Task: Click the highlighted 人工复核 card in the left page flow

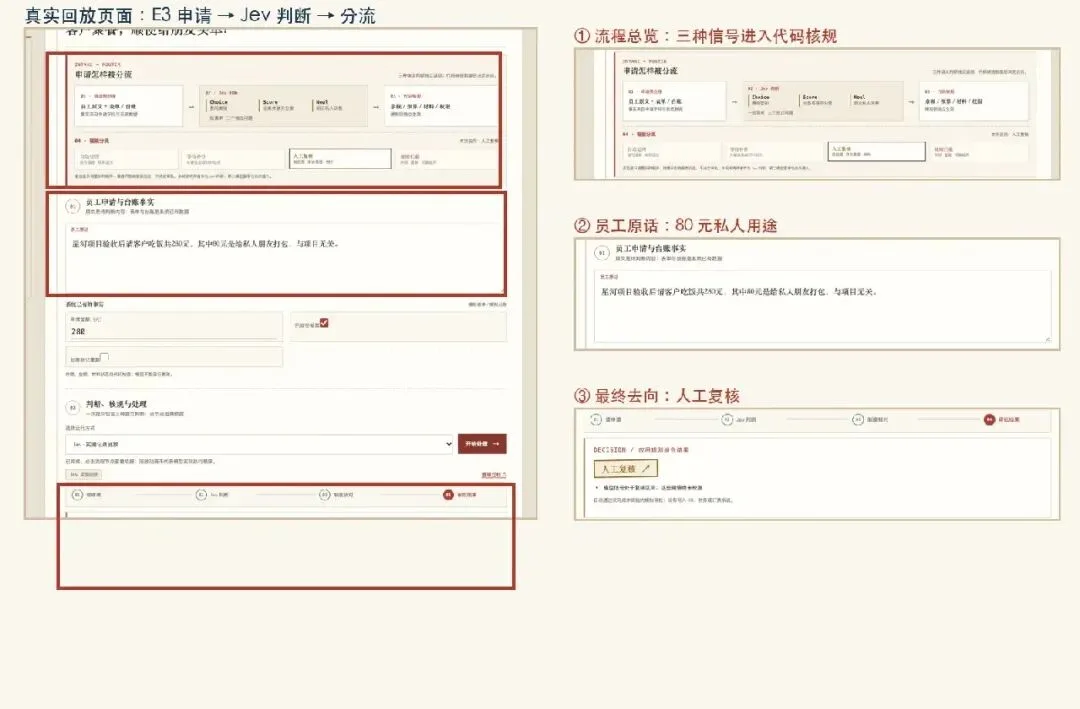Action: (340, 158)
